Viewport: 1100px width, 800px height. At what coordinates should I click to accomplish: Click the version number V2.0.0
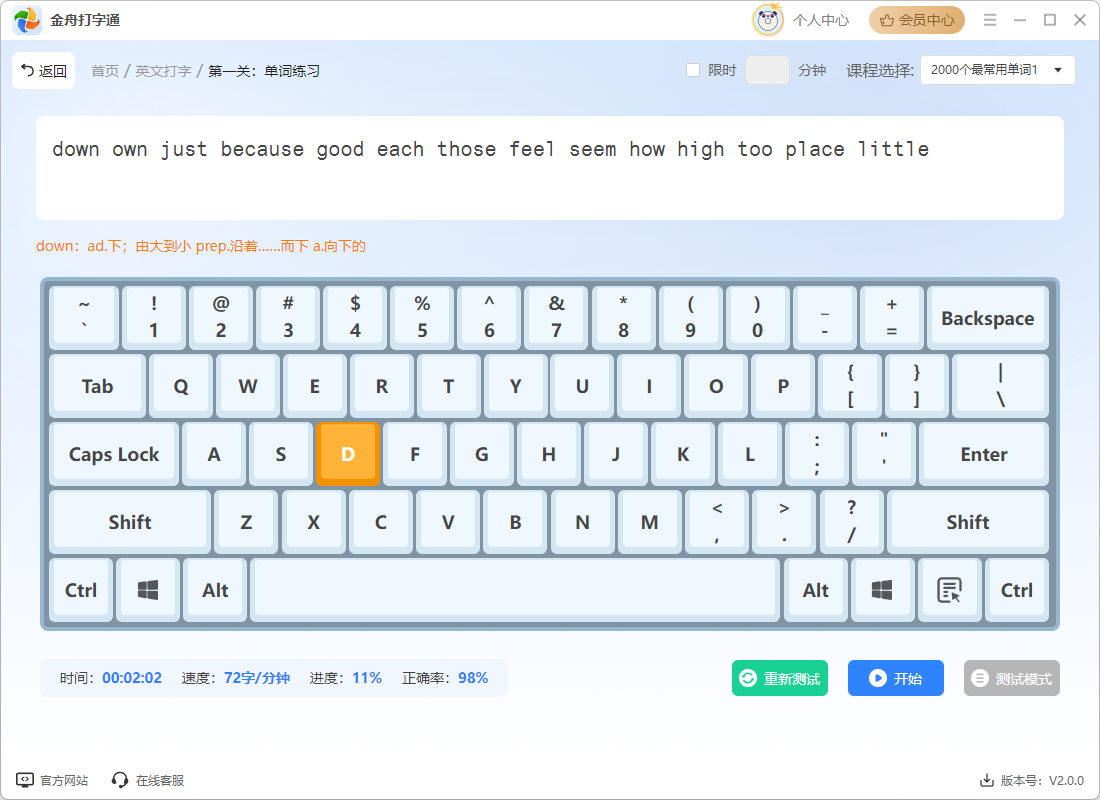point(1066,780)
